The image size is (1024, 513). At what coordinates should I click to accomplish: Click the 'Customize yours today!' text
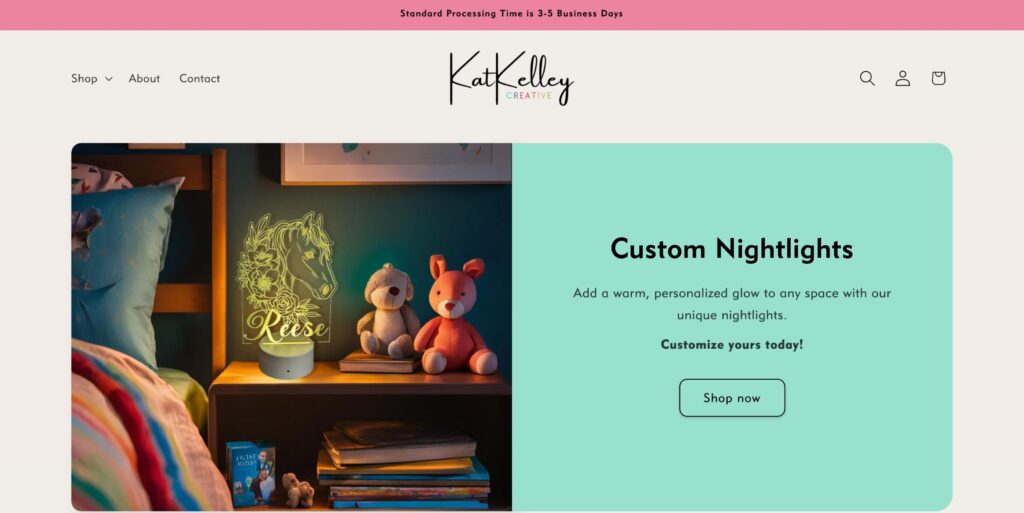tap(731, 344)
